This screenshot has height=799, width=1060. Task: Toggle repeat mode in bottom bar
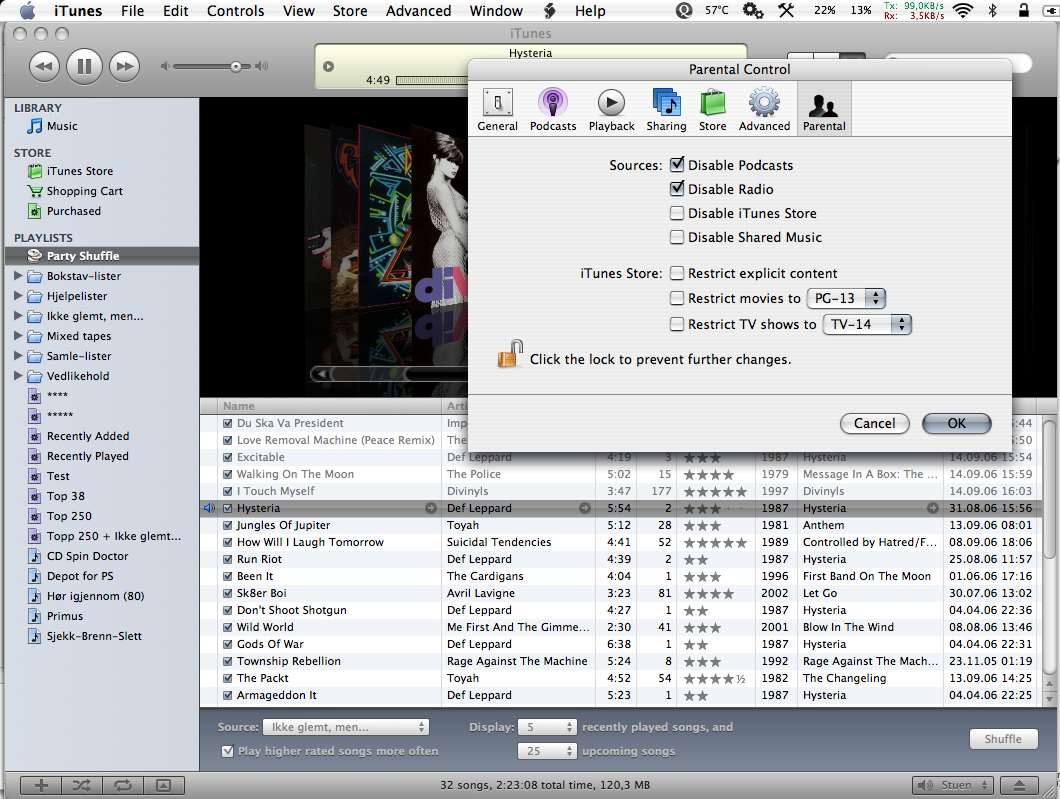tap(122, 785)
